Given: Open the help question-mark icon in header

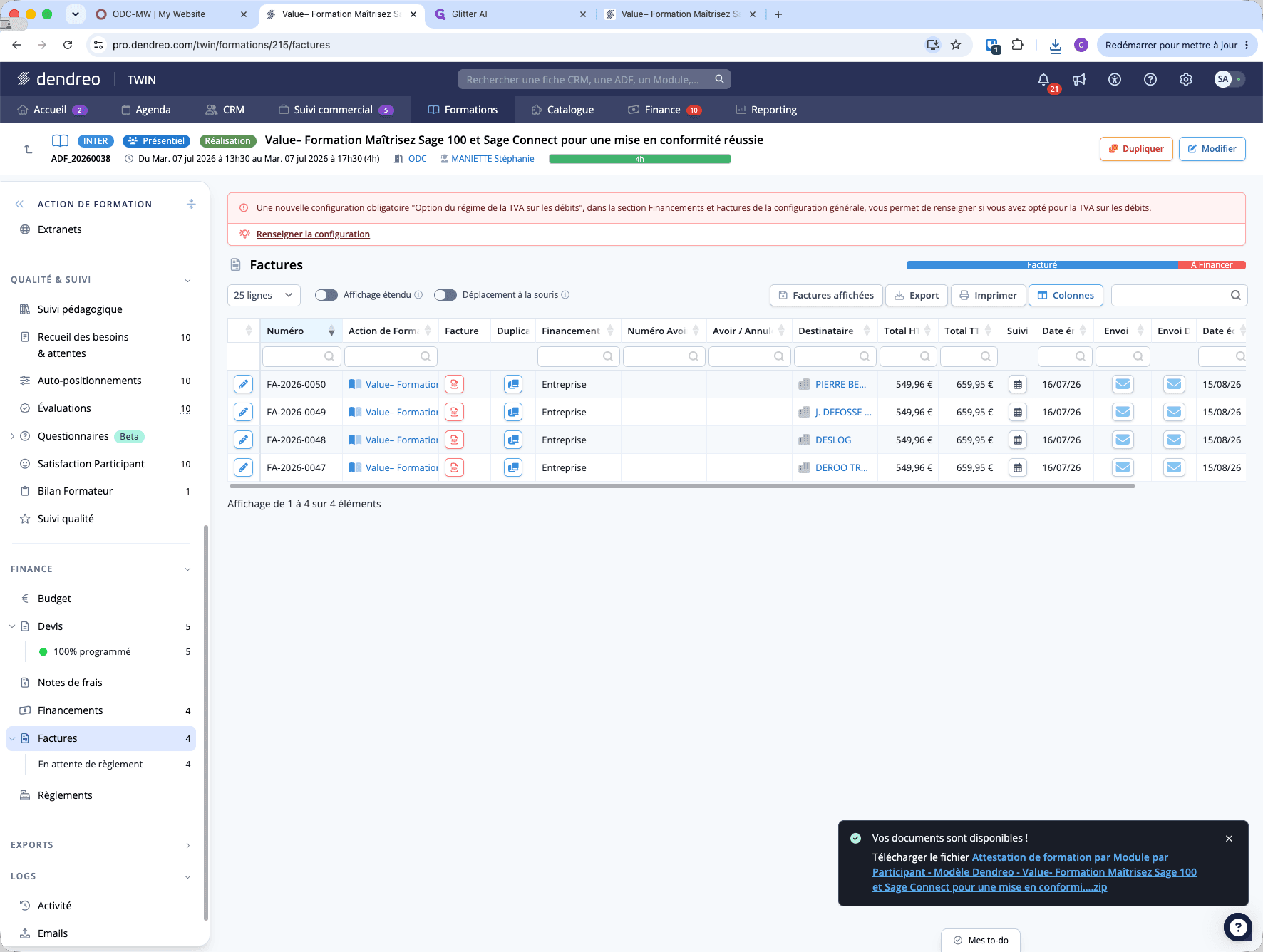Looking at the screenshot, I should 1150,80.
